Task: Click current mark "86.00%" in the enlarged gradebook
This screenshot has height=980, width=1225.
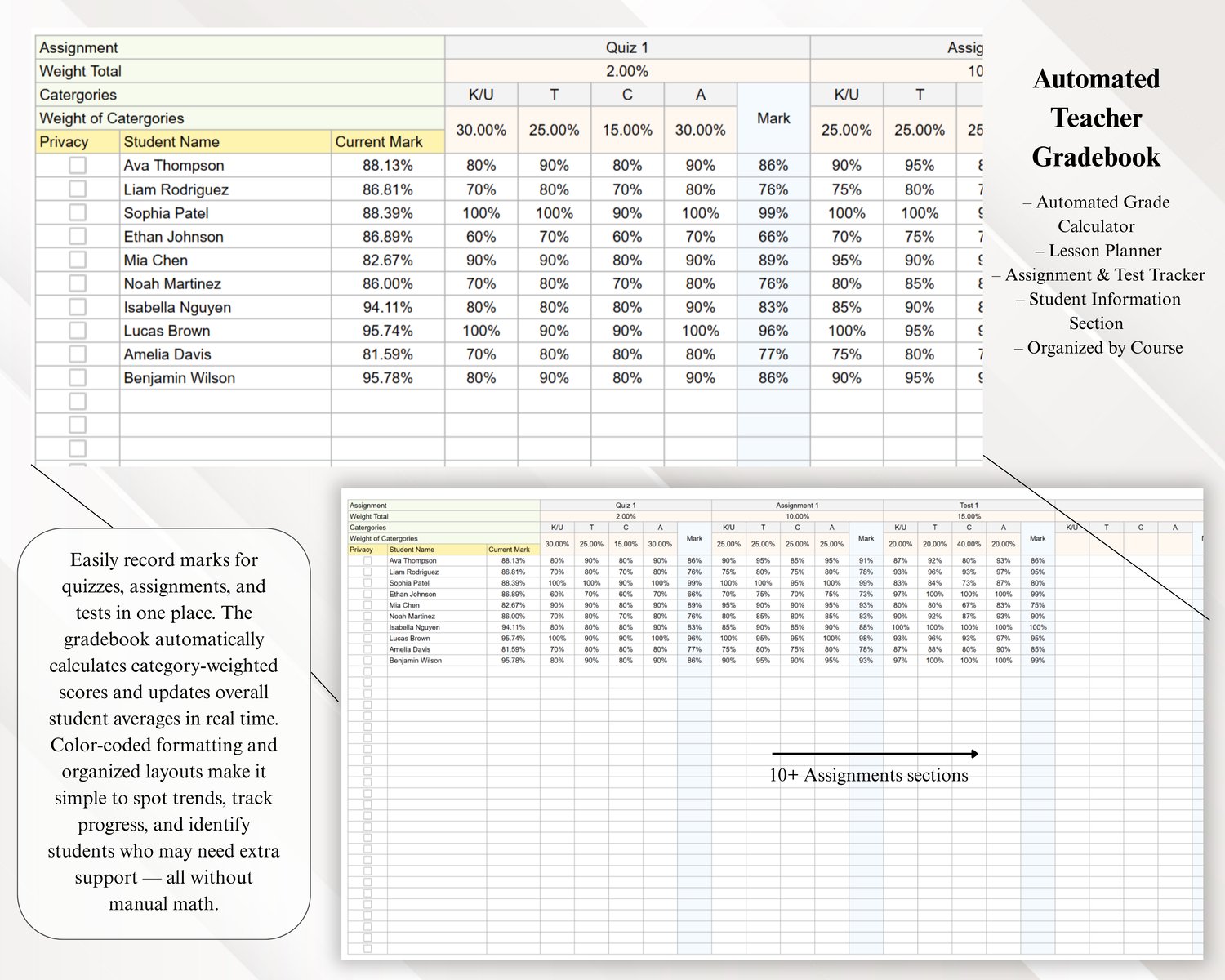Action: pos(388,283)
